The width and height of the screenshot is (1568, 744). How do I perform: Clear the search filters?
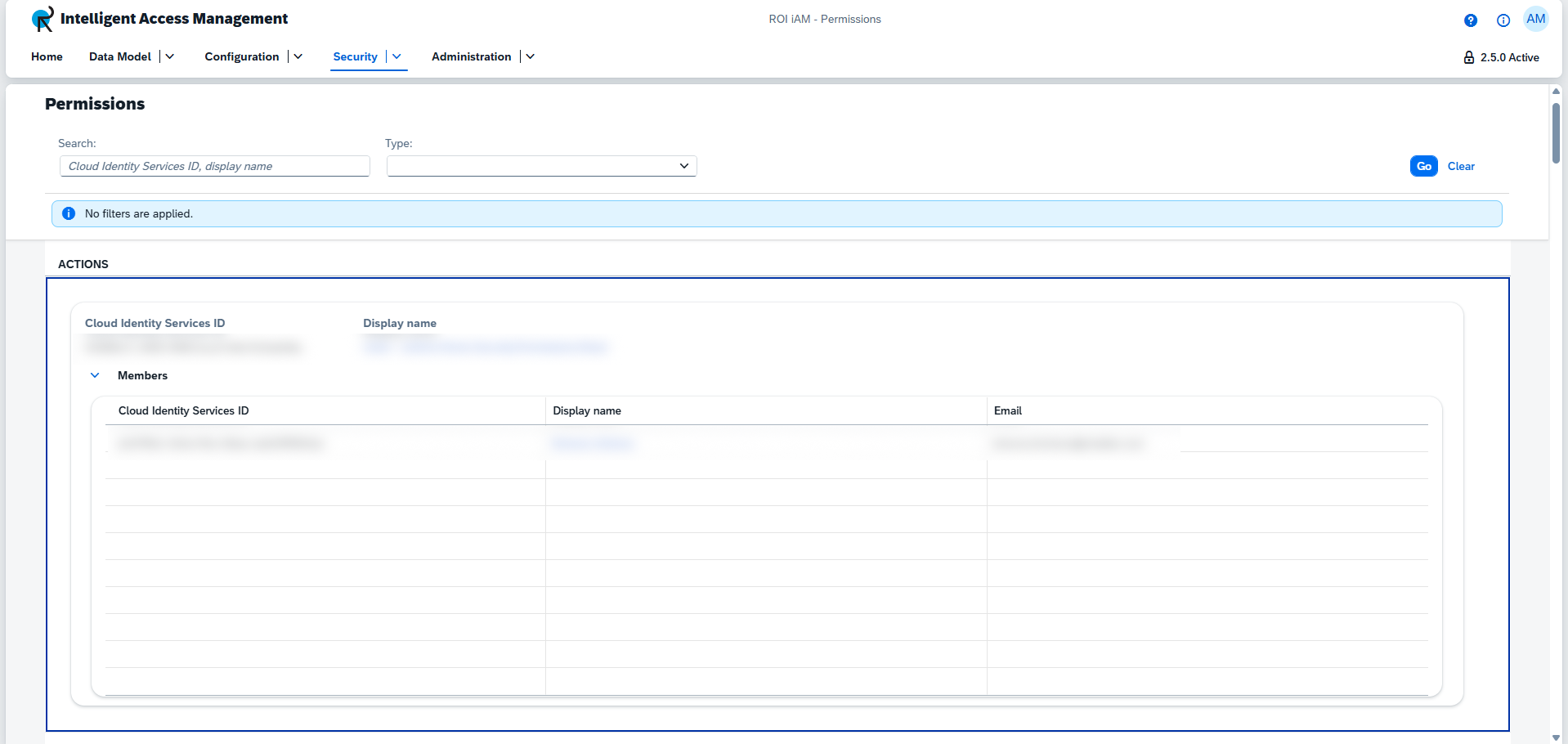coord(1461,166)
